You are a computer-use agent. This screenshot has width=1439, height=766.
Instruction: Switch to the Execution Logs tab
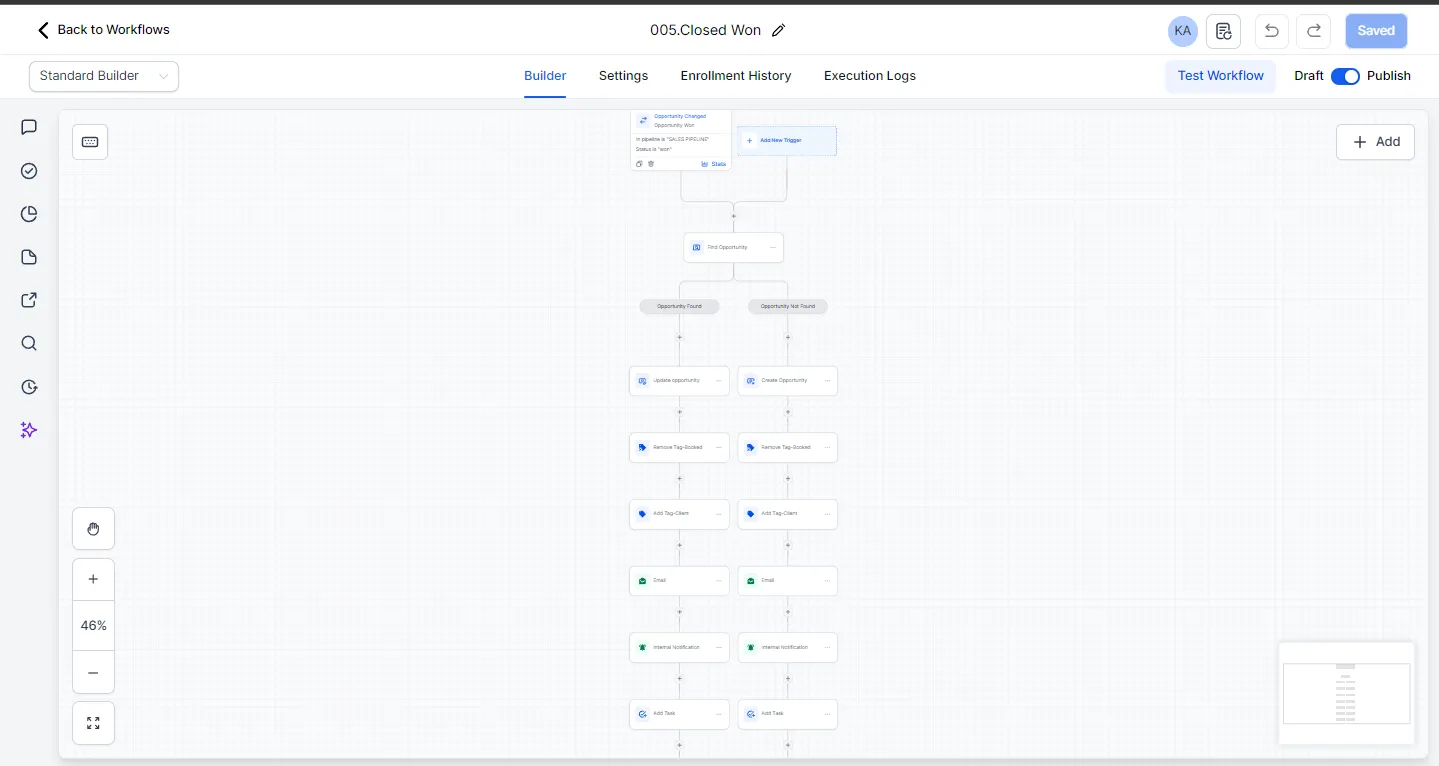[869, 76]
